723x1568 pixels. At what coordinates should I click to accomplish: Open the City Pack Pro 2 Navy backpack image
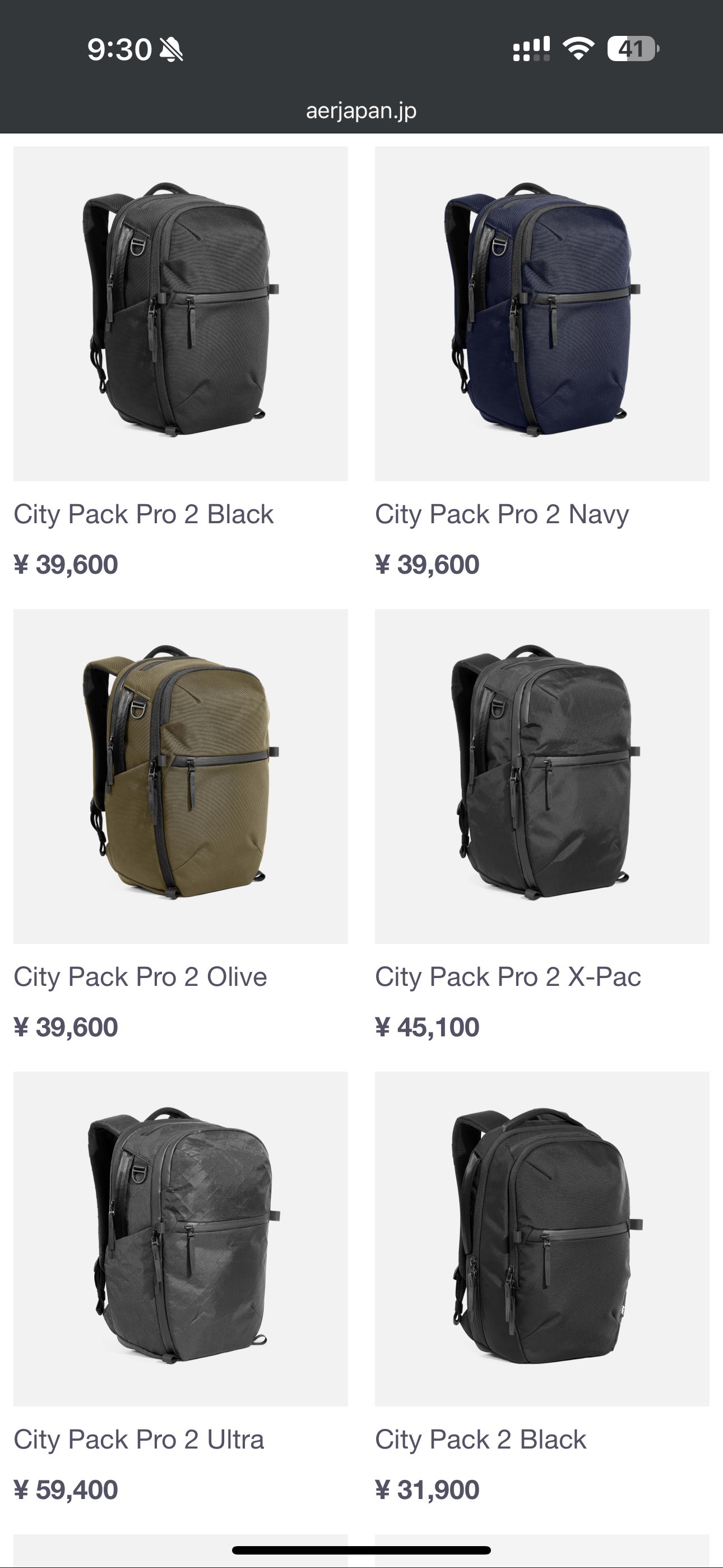pyautogui.click(x=543, y=313)
